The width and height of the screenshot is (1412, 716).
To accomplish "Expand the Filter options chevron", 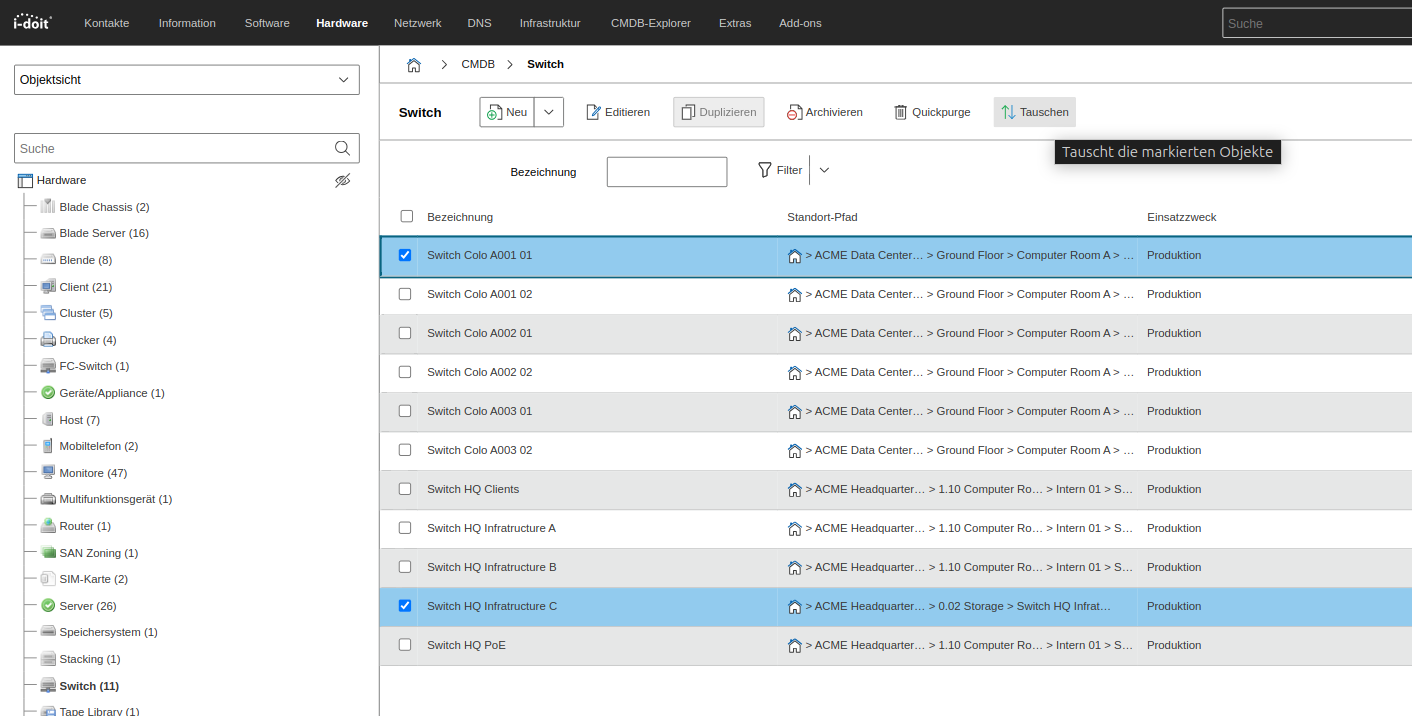I will click(824, 170).
